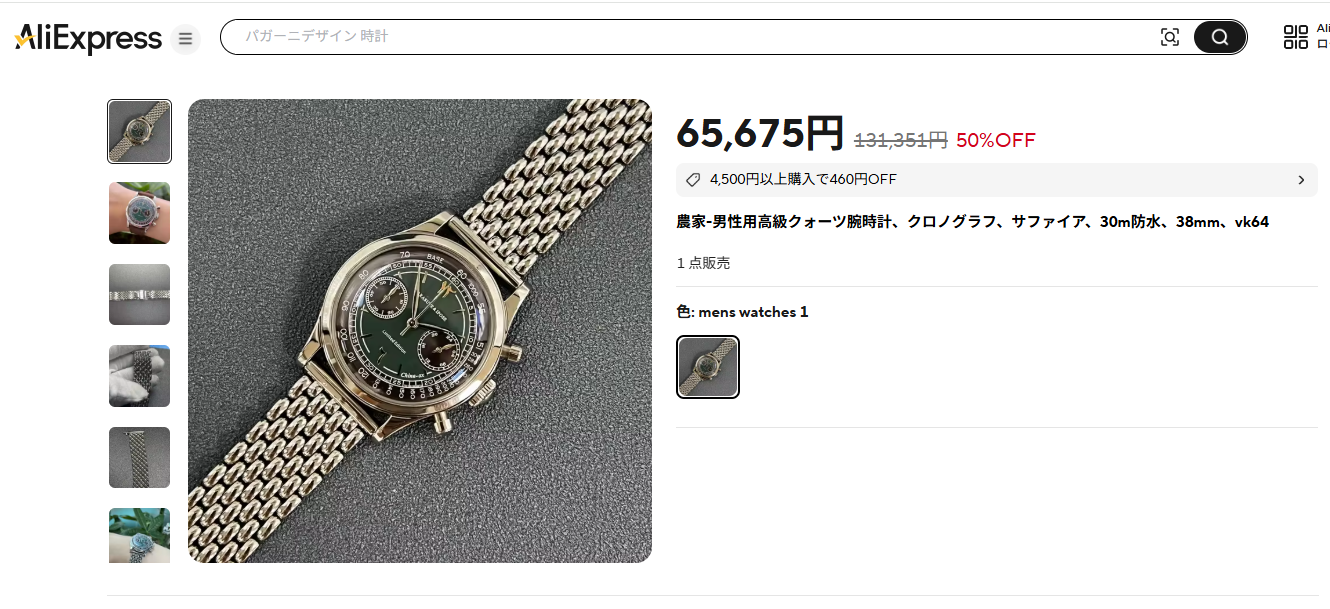Select the mens watches 1 color swatch
This screenshot has width=1330, height=609.
(x=708, y=367)
